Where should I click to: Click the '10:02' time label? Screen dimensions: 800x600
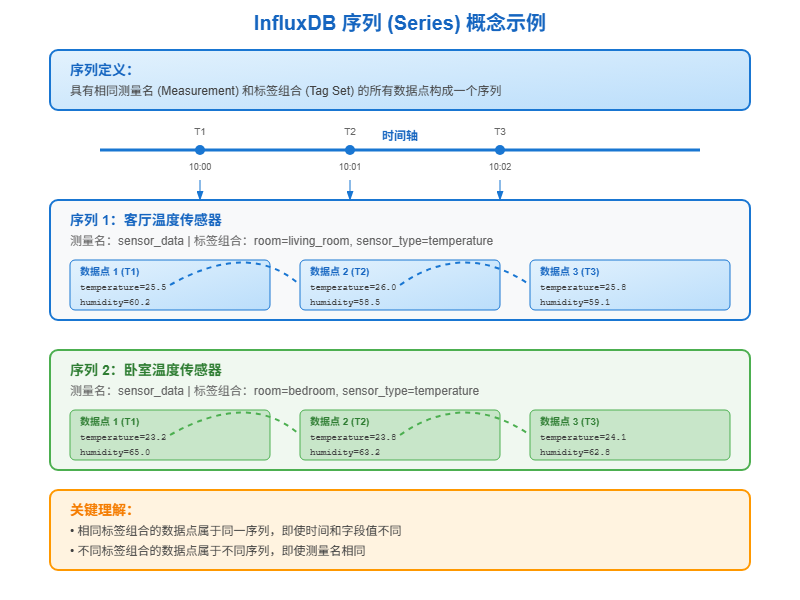500,167
